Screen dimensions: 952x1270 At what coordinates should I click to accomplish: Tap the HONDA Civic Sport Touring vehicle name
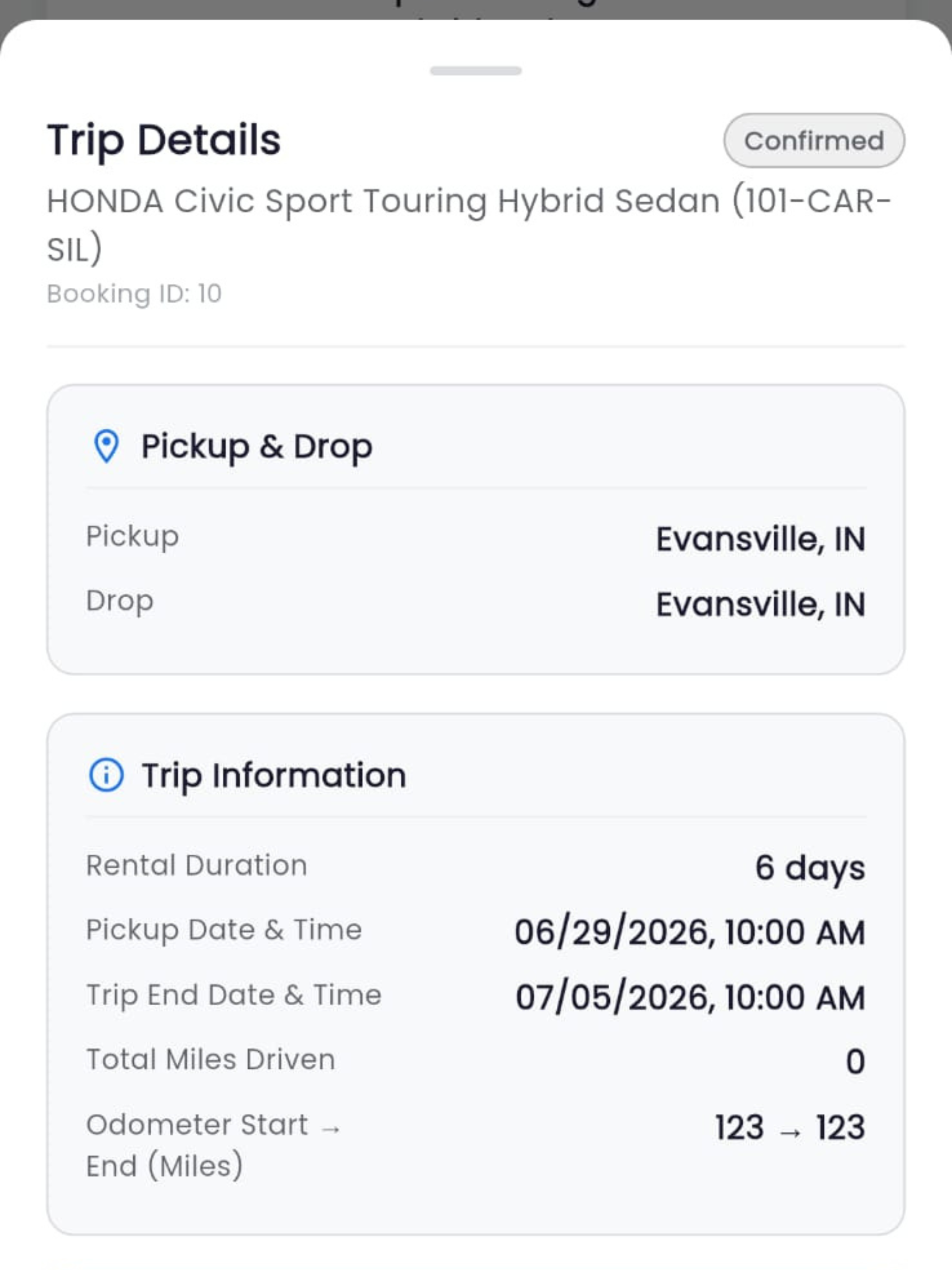[x=469, y=225]
